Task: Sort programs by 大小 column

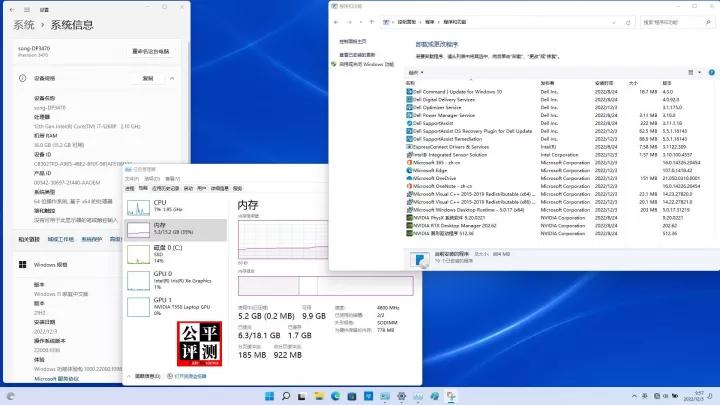Action: (x=633, y=83)
